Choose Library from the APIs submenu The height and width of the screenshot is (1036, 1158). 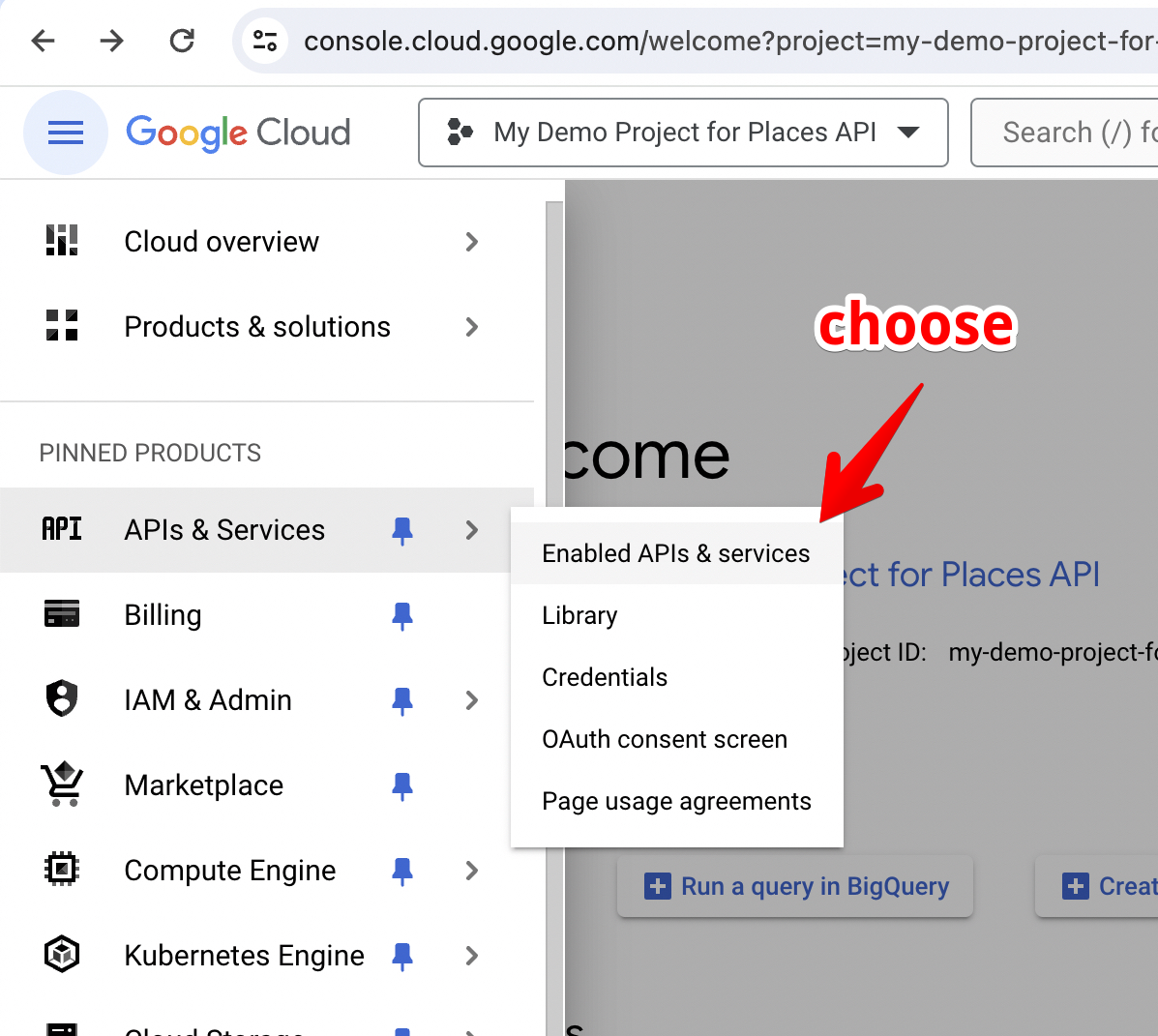[579, 615]
